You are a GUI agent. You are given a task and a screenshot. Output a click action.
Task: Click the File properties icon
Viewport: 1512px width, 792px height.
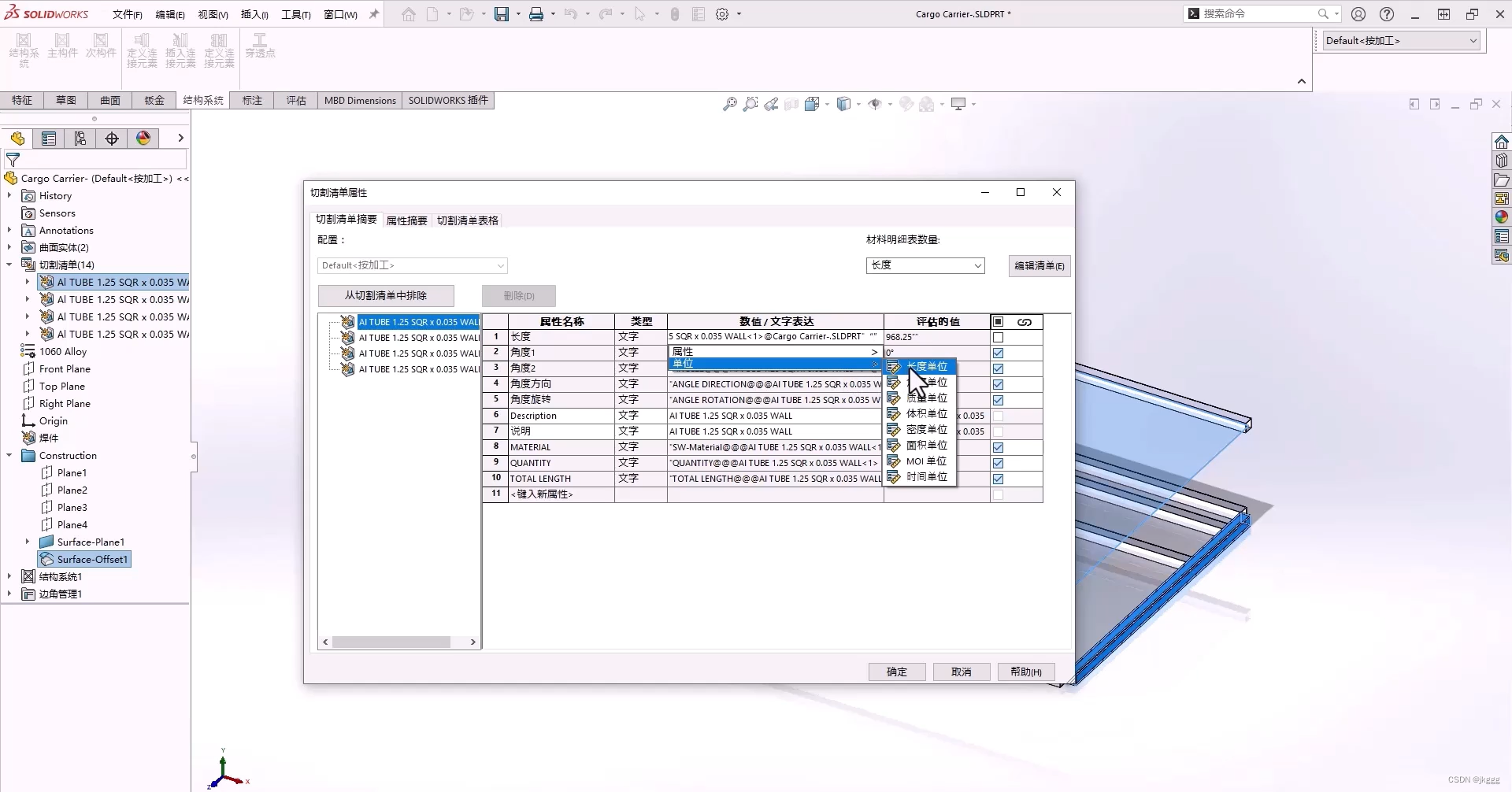point(699,14)
